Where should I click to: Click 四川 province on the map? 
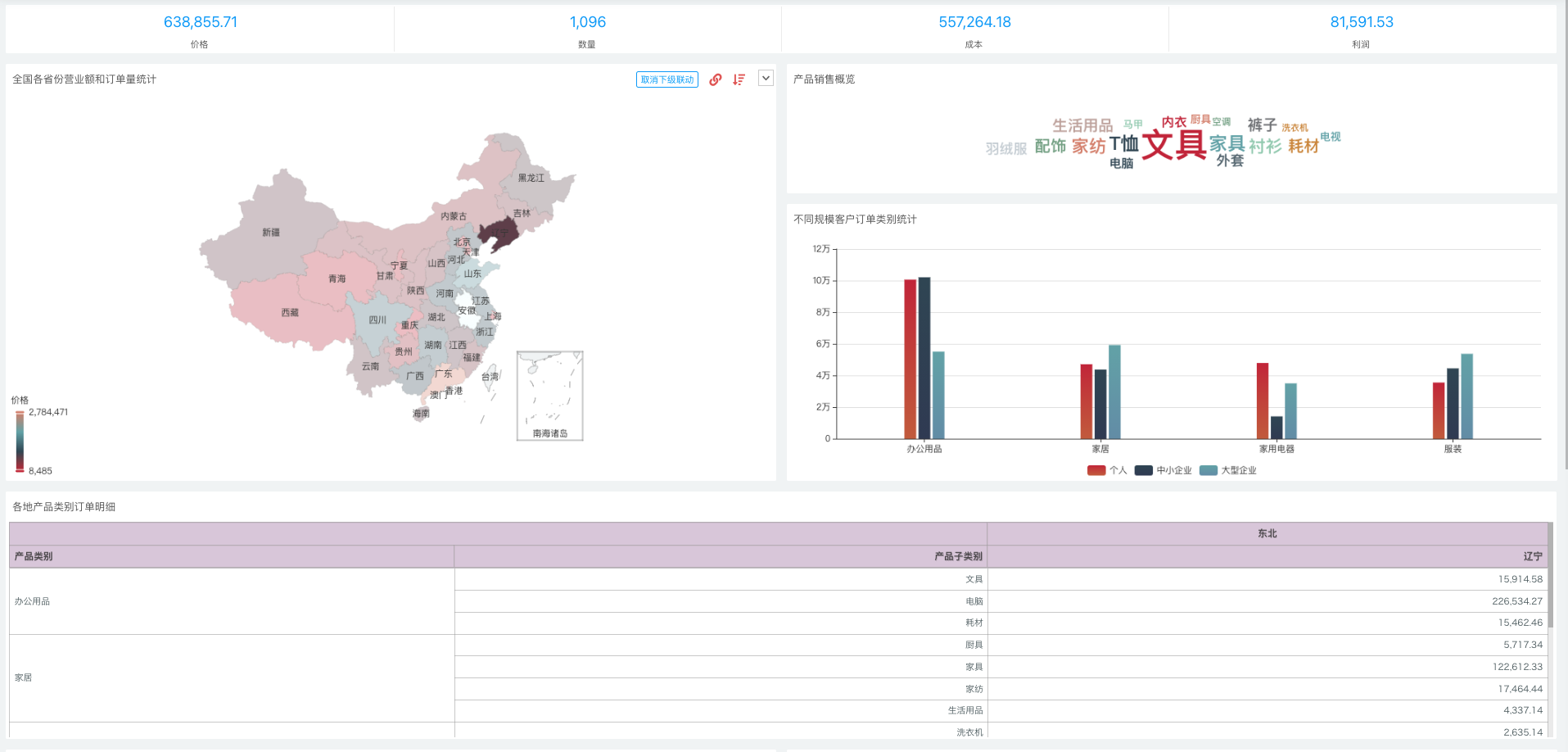pyautogui.click(x=377, y=320)
